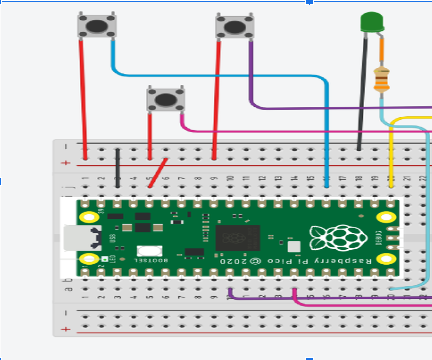Click the debug pads on the Pico's right edge

tap(392, 238)
